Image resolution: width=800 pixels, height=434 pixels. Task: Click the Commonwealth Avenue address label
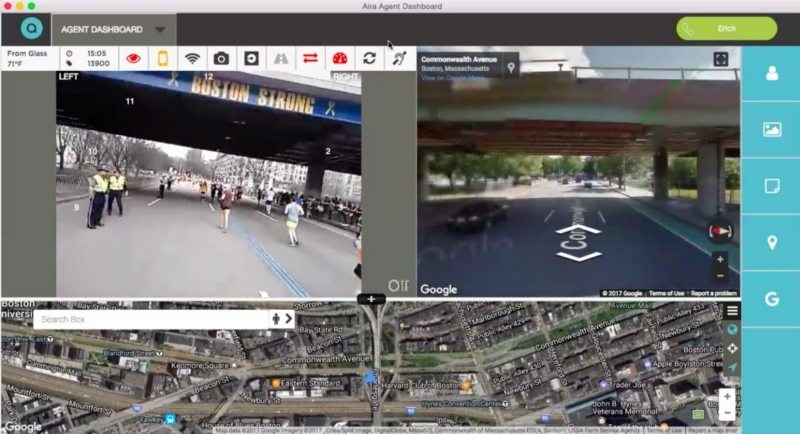[x=459, y=59]
